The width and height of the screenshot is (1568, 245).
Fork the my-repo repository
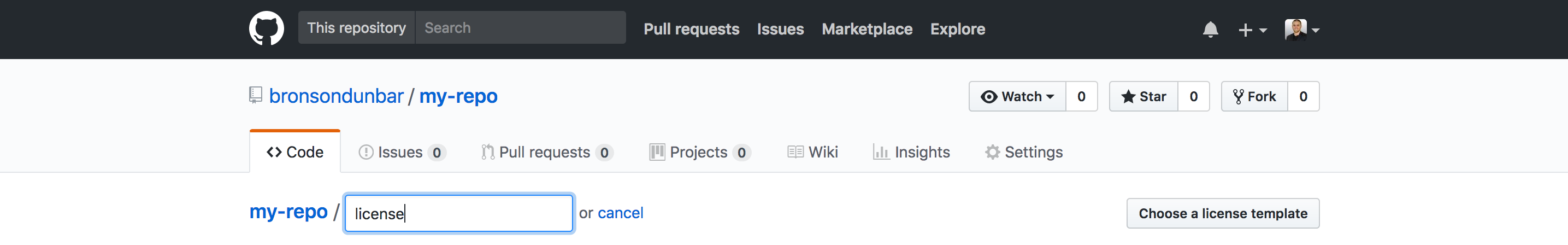tap(1254, 96)
